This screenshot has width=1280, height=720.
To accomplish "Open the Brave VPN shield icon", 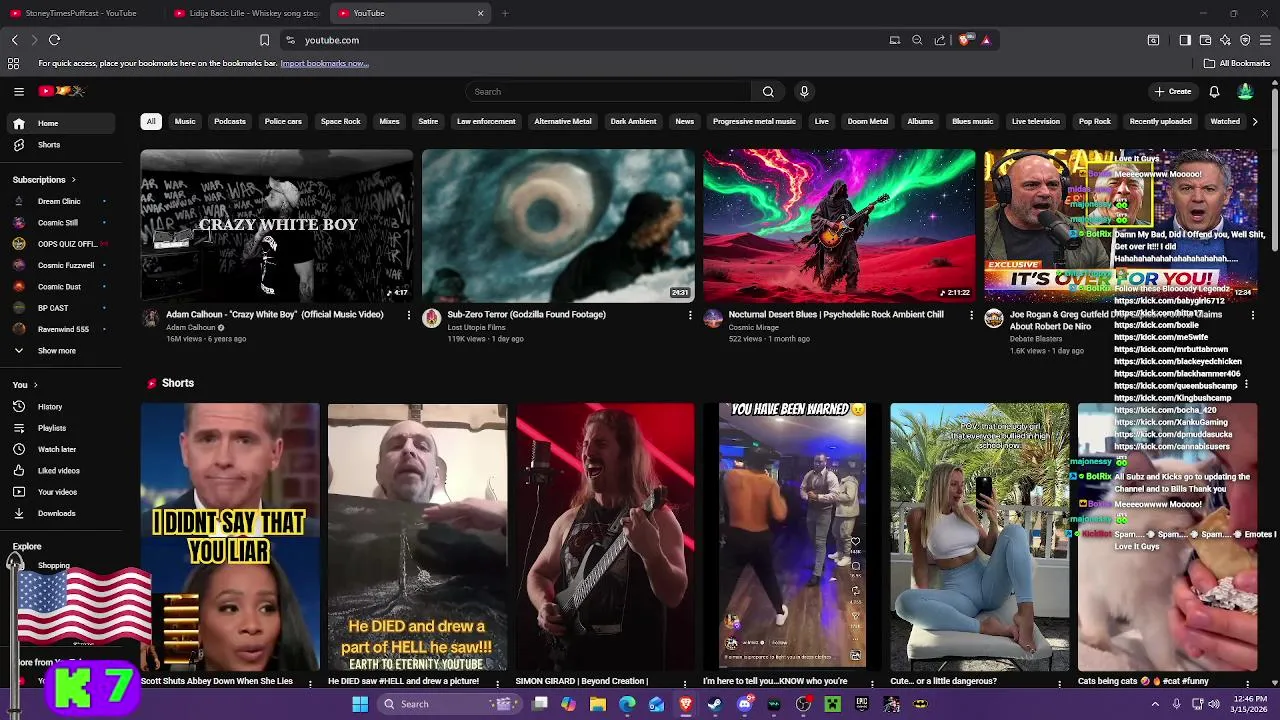I will click(1245, 40).
